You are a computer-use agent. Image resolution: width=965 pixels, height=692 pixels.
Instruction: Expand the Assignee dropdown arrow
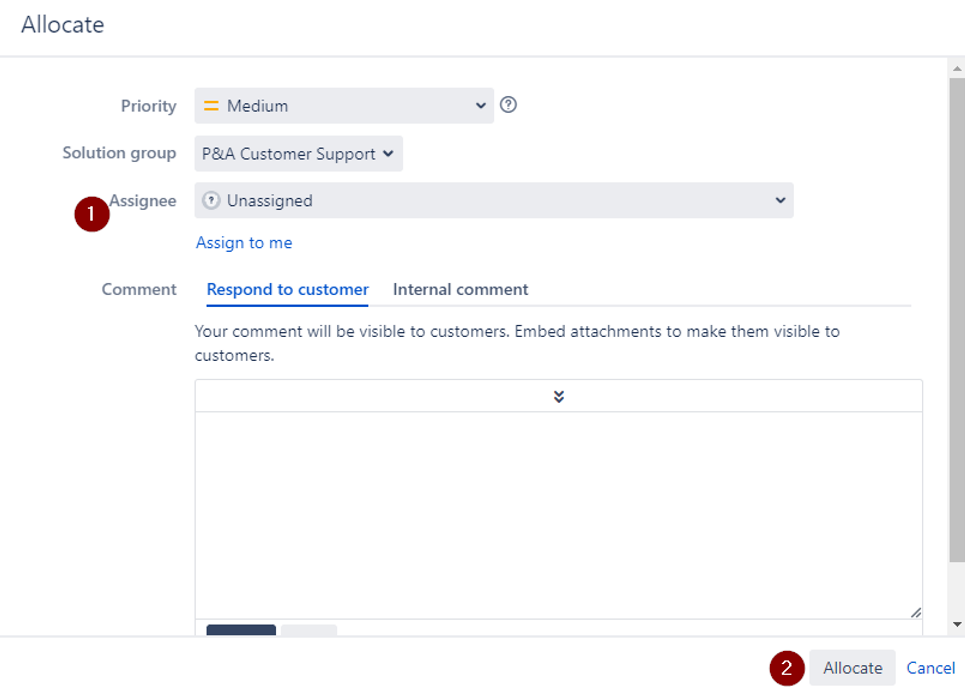pos(780,200)
